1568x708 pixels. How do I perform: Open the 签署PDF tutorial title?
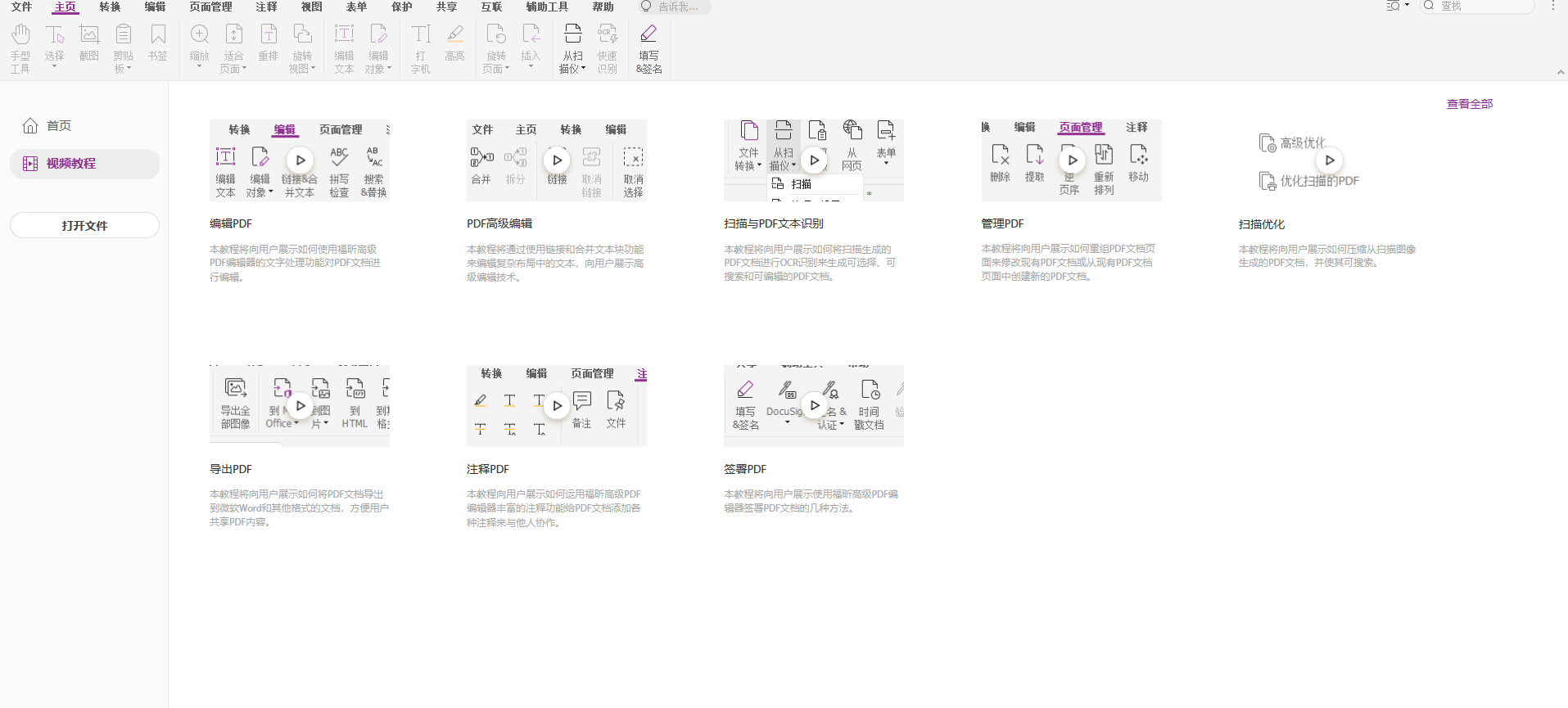(x=745, y=469)
